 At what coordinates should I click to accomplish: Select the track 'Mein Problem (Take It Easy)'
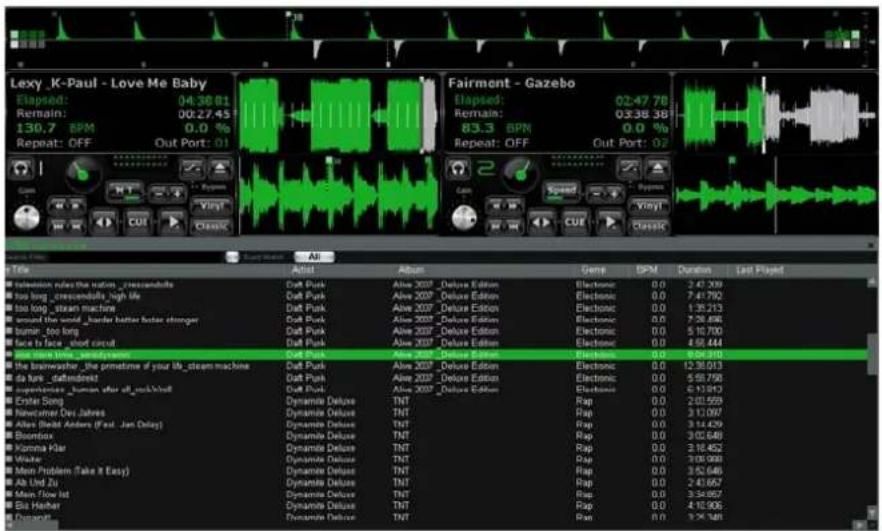(x=72, y=471)
